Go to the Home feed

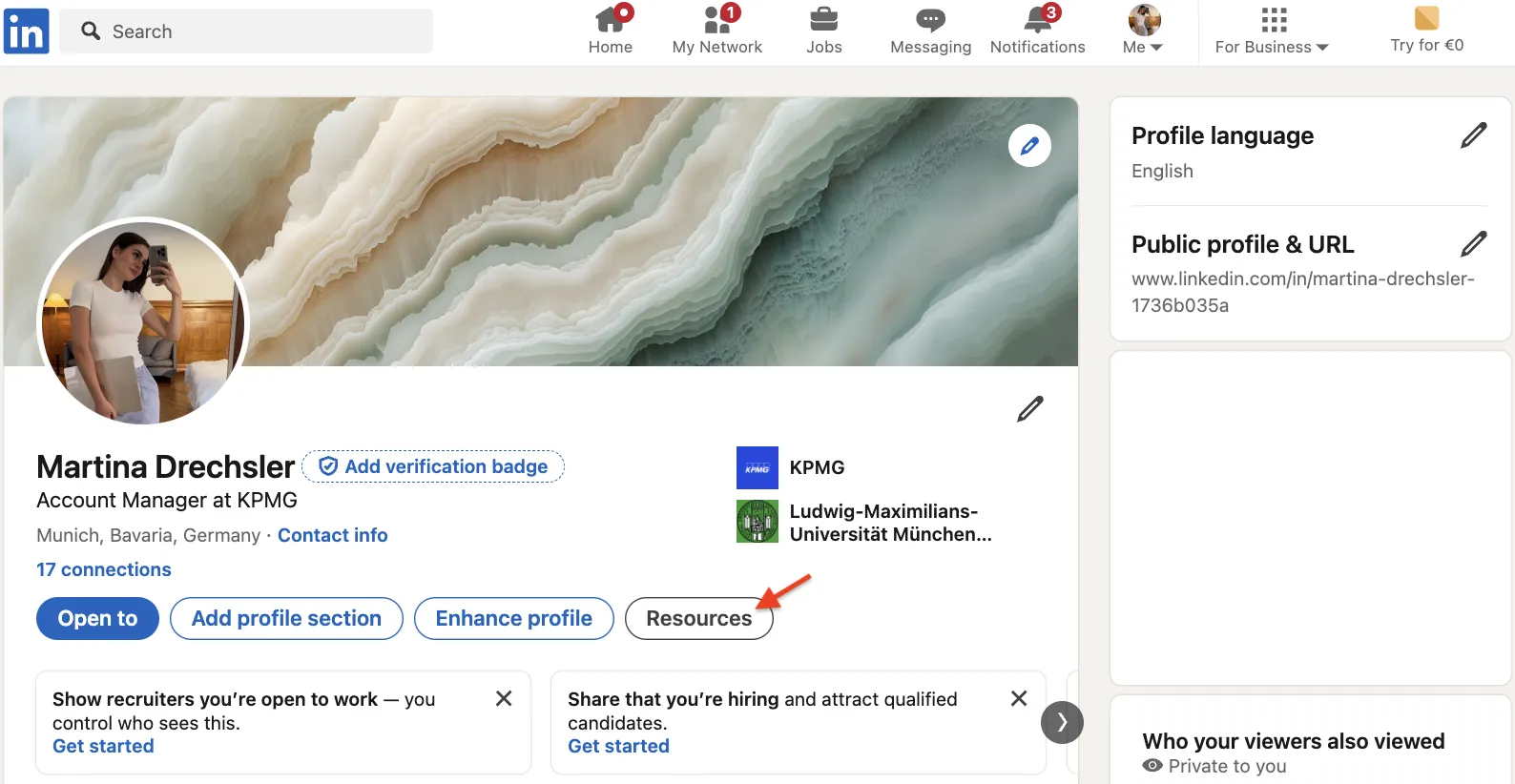pyautogui.click(x=610, y=31)
